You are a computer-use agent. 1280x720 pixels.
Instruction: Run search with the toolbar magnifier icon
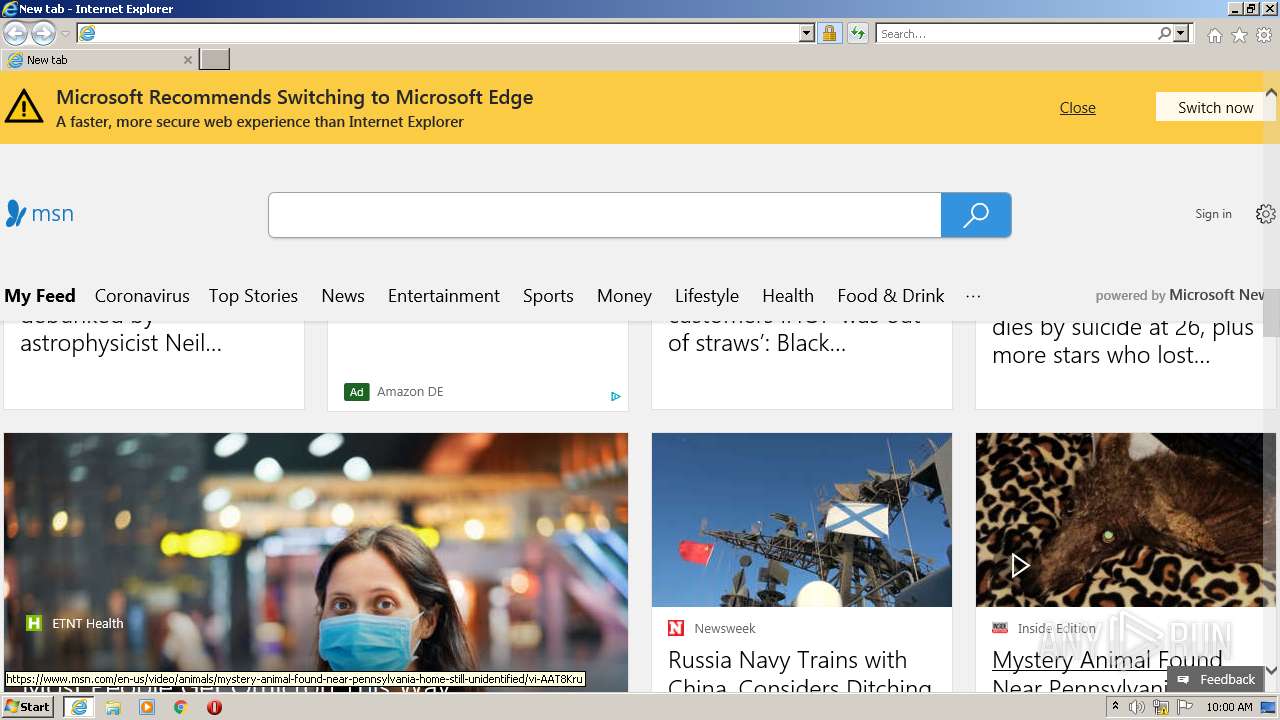pos(1164,33)
